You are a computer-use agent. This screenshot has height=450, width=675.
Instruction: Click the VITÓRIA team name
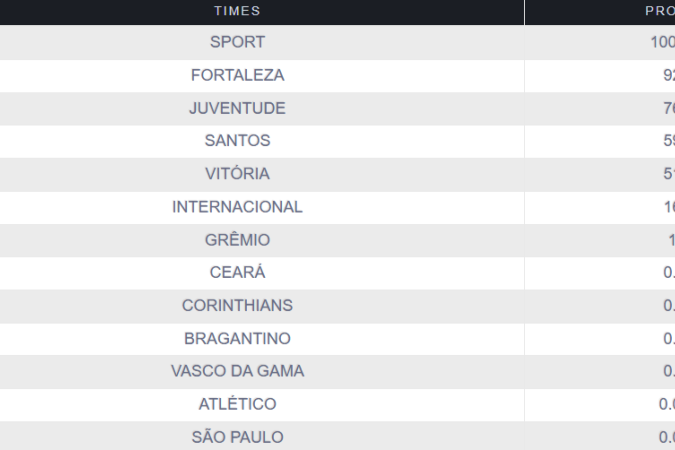click(x=237, y=174)
